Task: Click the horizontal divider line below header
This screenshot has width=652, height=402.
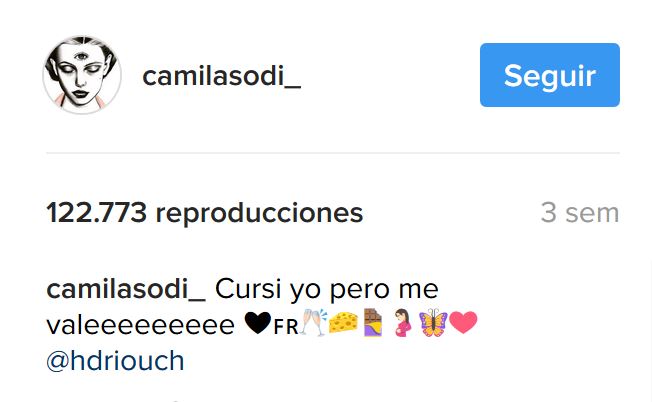Action: [333, 153]
